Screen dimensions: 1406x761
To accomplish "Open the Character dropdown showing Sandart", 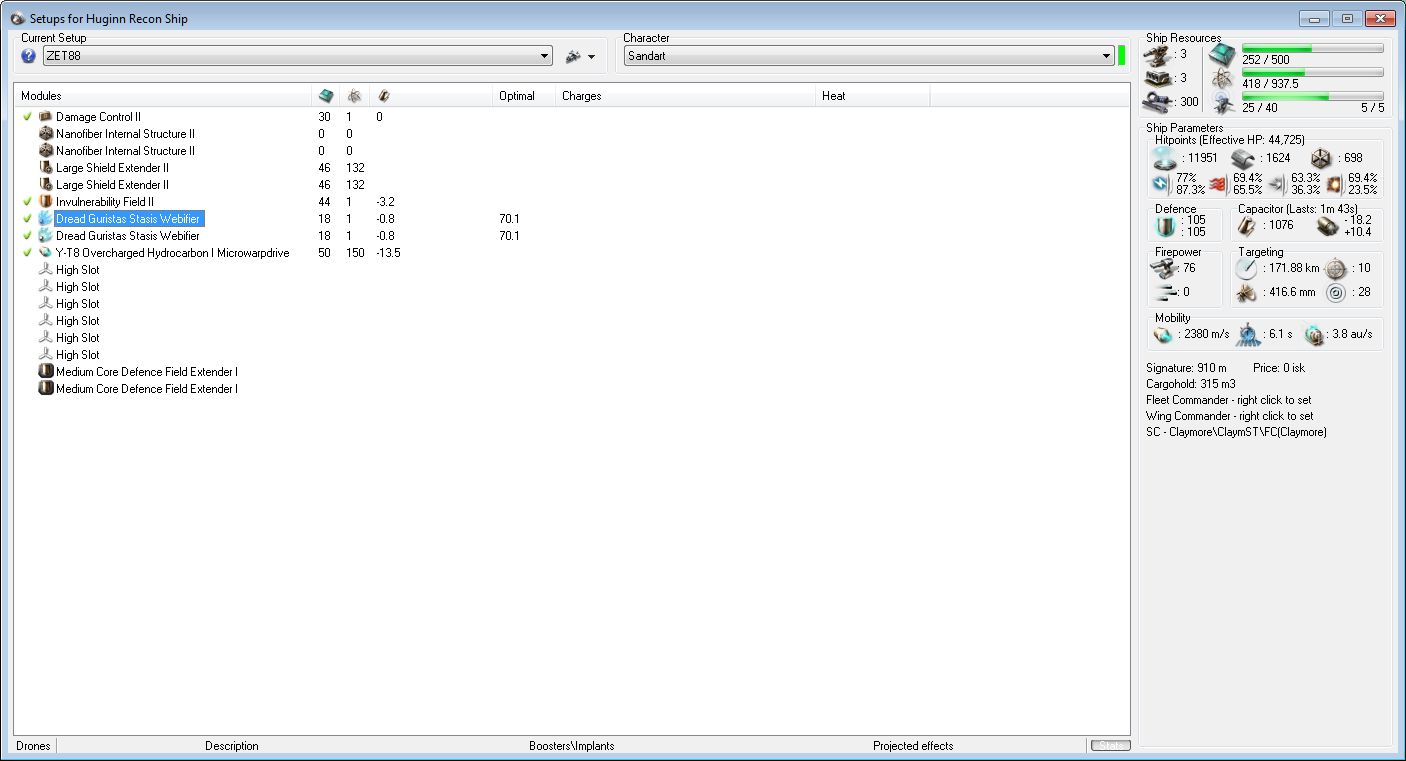I will click(x=869, y=56).
